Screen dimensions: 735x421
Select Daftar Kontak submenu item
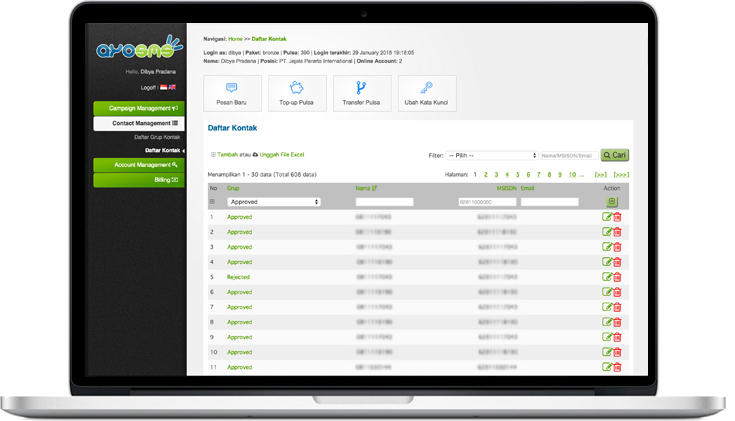coord(165,152)
